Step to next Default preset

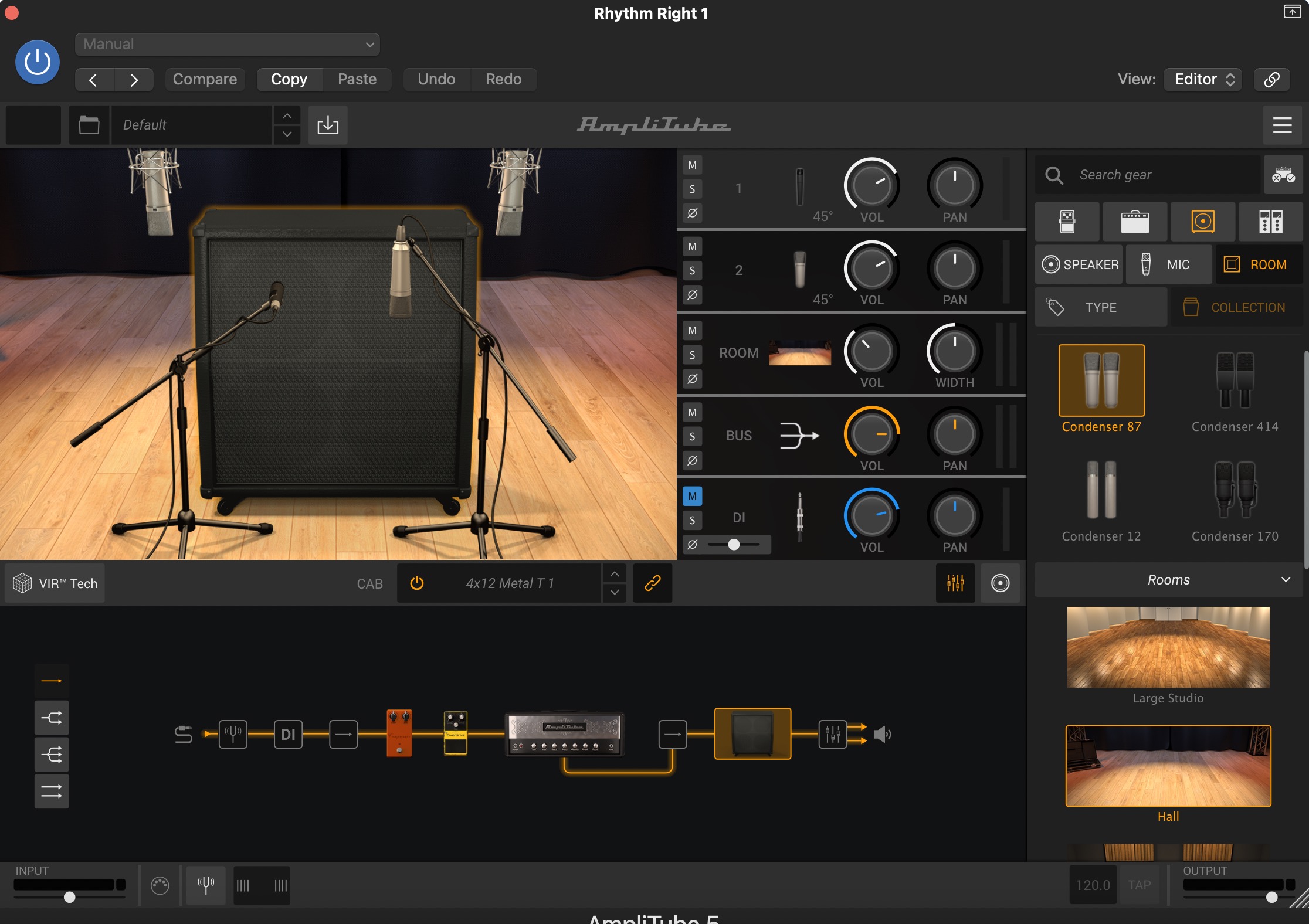coord(287,134)
